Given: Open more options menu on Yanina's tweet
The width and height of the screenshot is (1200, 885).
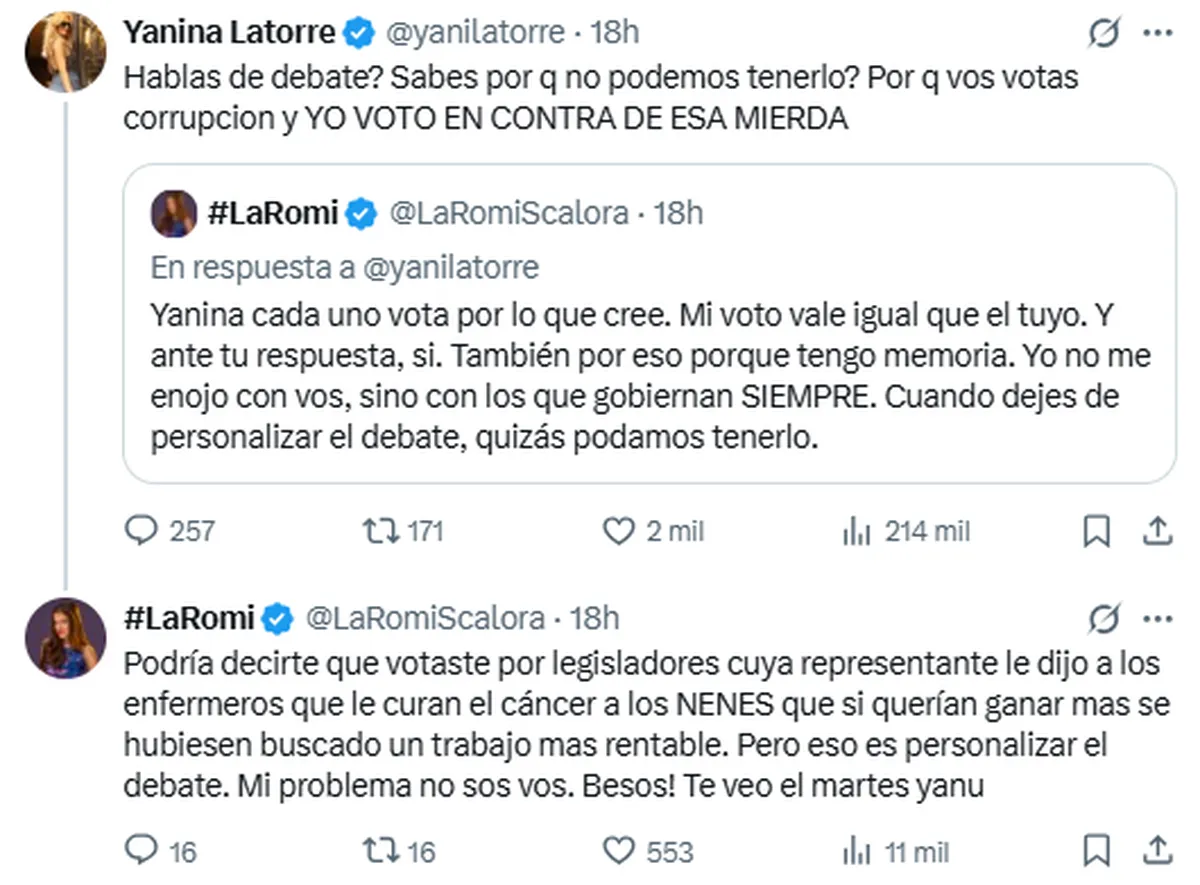Looking at the screenshot, I should click(1157, 34).
